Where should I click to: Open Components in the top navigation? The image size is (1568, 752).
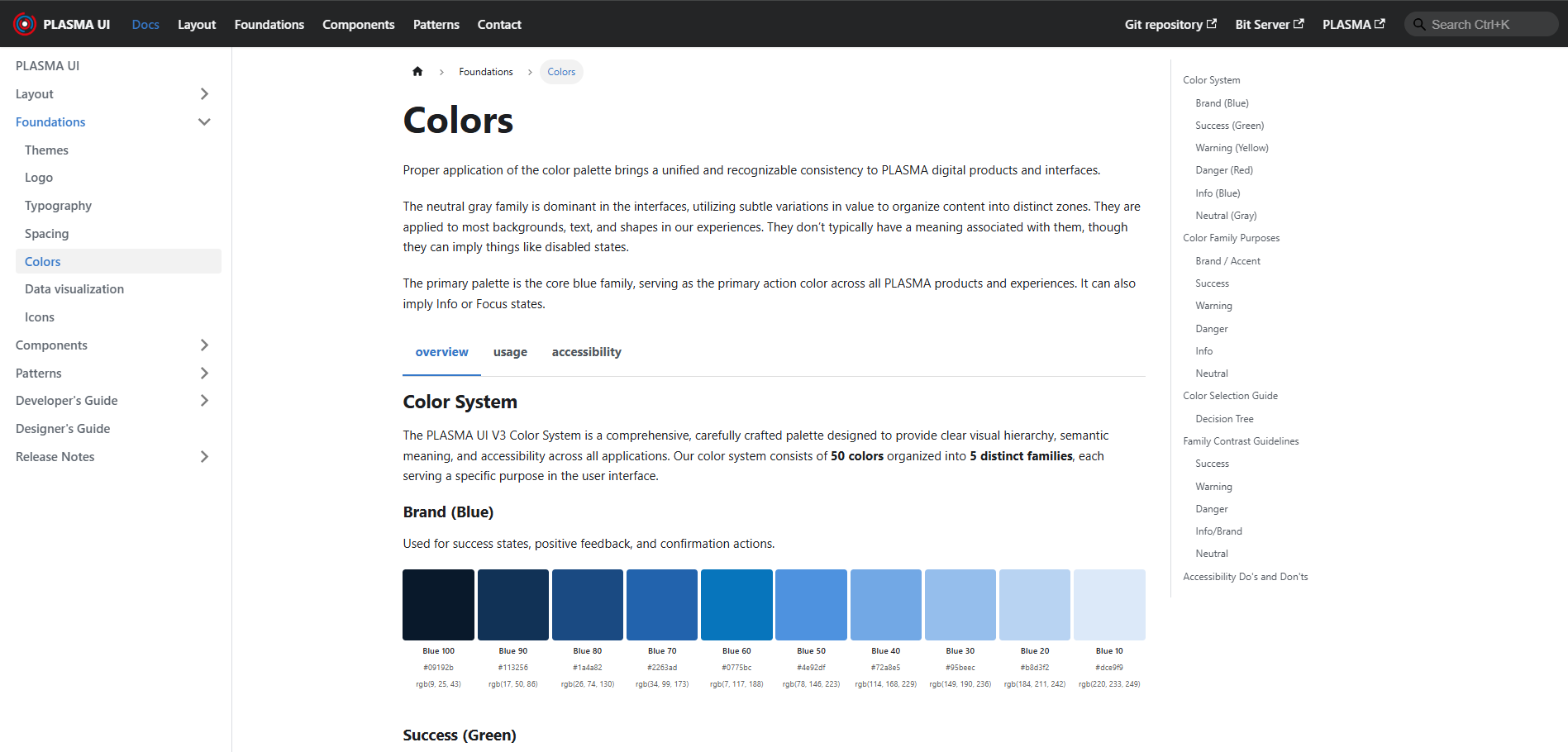359,25
